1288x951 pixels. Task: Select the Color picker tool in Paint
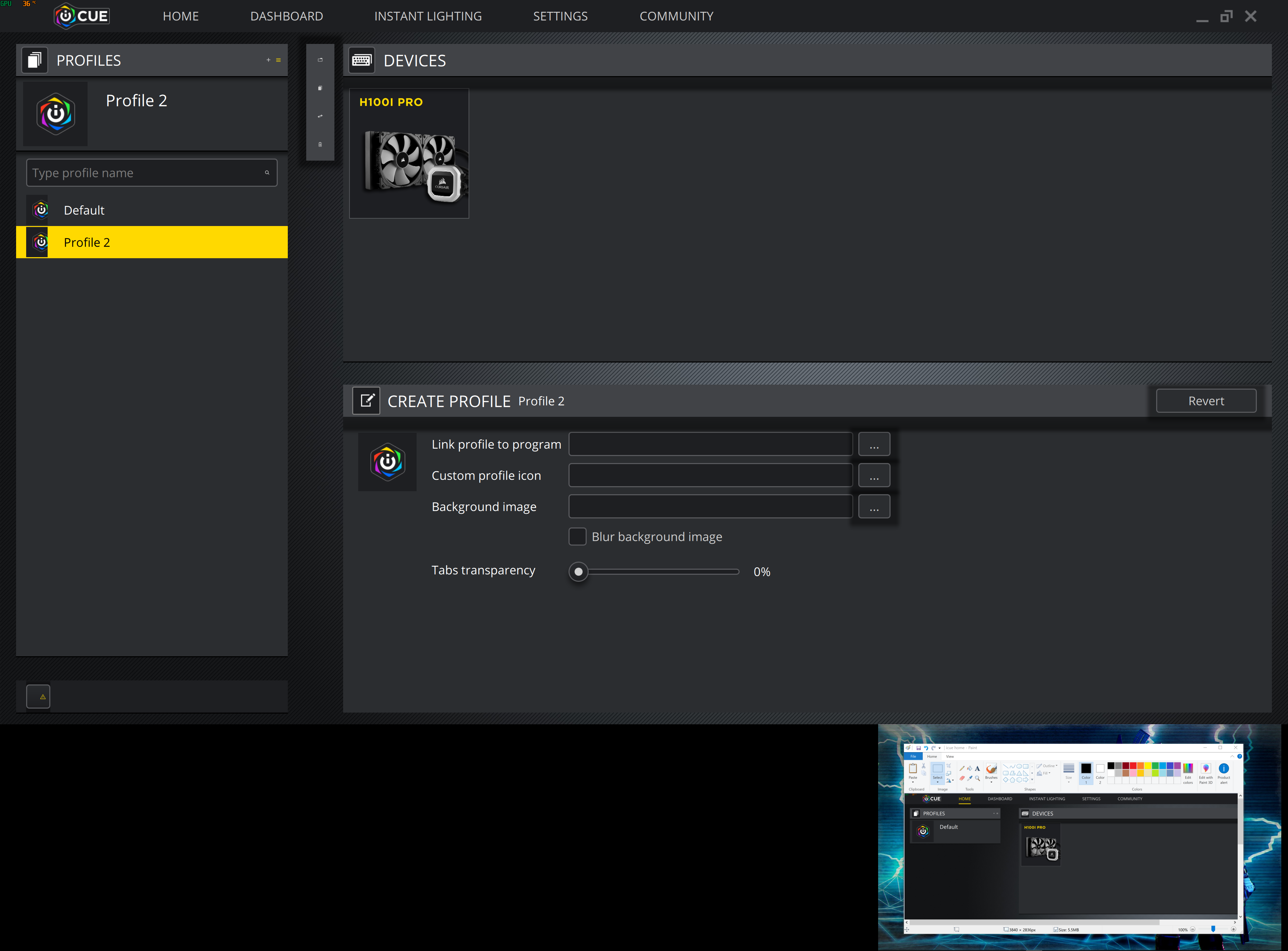(x=970, y=778)
